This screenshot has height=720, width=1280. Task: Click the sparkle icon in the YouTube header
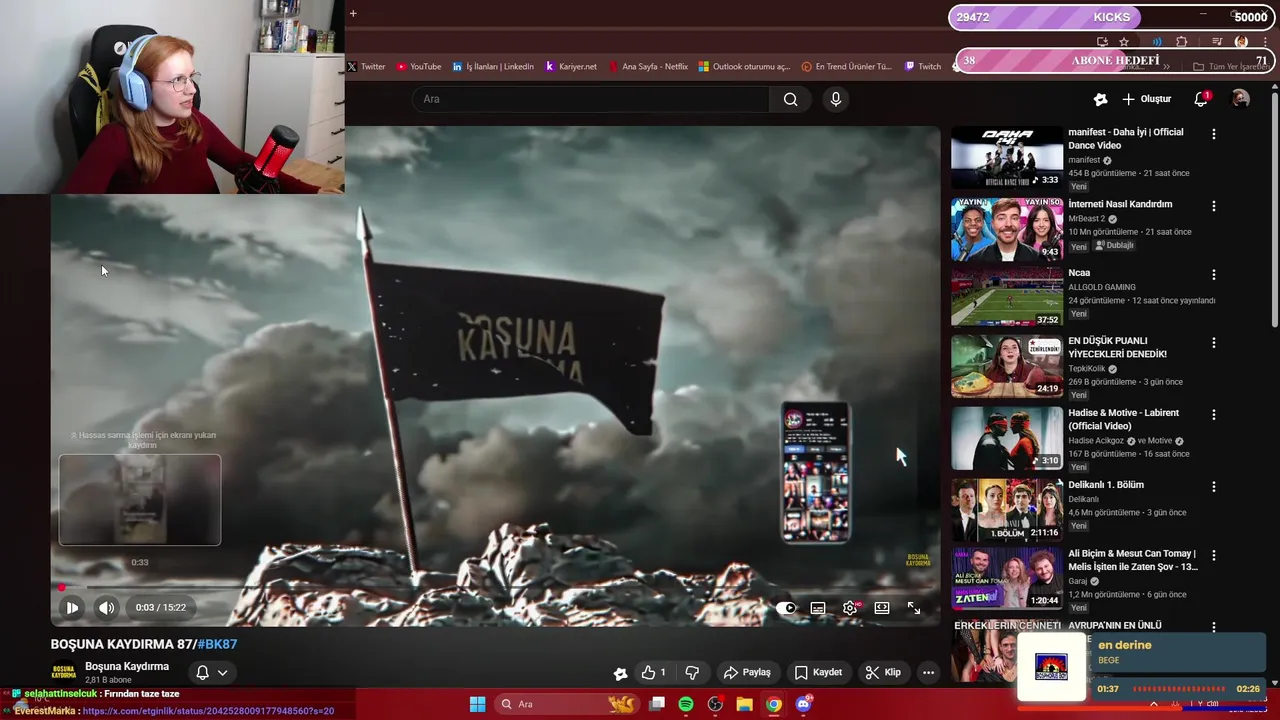(x=1100, y=99)
